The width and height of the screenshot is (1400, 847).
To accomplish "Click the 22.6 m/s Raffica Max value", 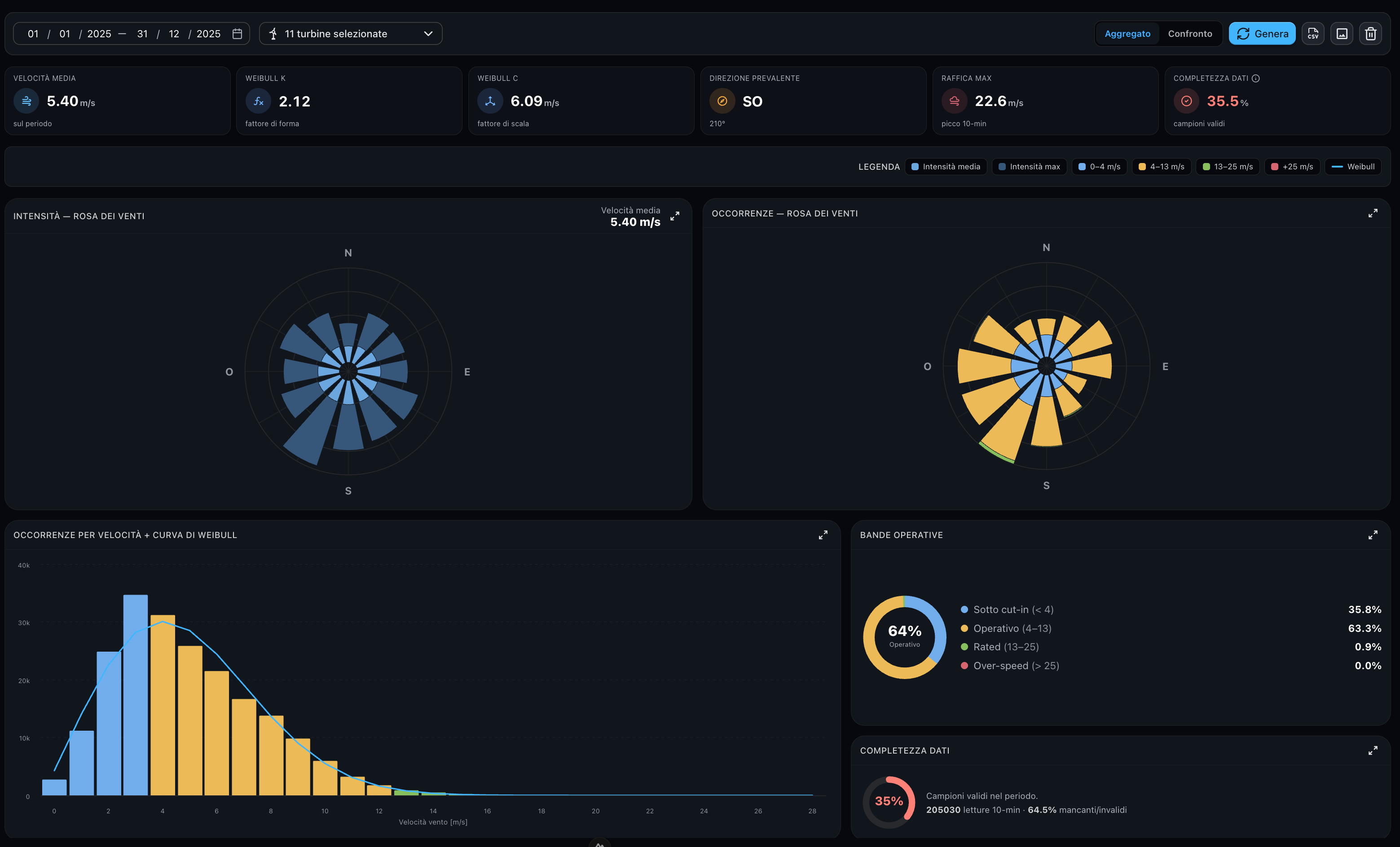I will point(999,101).
